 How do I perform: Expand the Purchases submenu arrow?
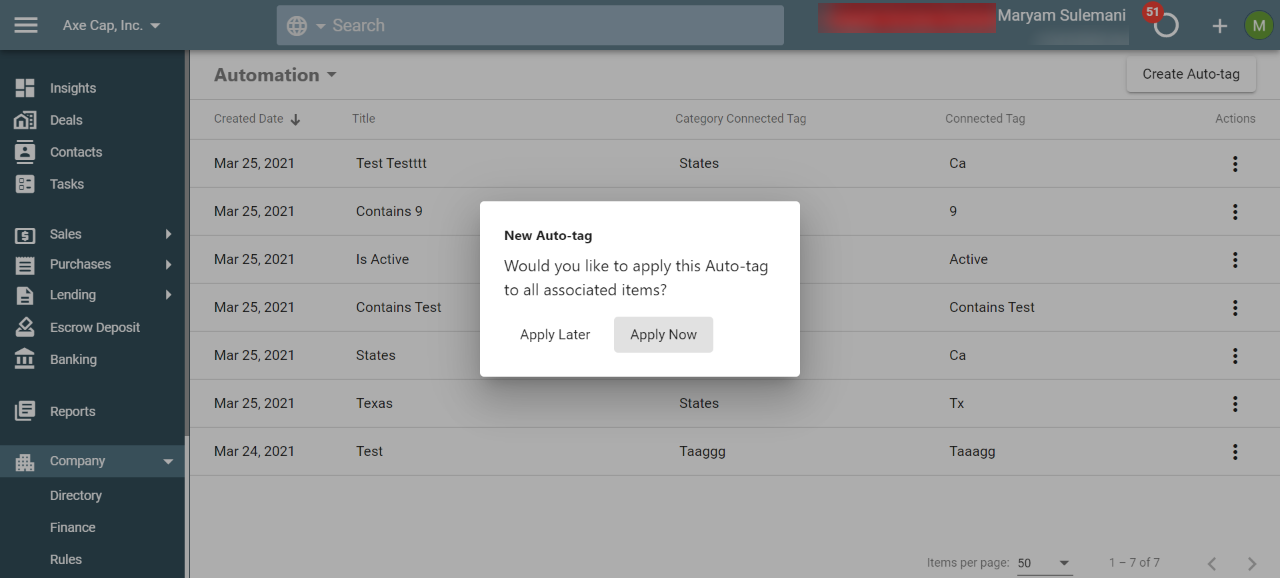(x=168, y=264)
